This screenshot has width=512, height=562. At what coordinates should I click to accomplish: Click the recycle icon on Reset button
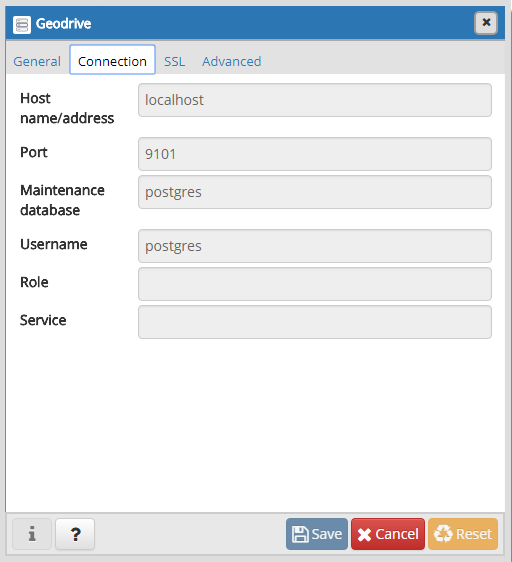(x=443, y=534)
